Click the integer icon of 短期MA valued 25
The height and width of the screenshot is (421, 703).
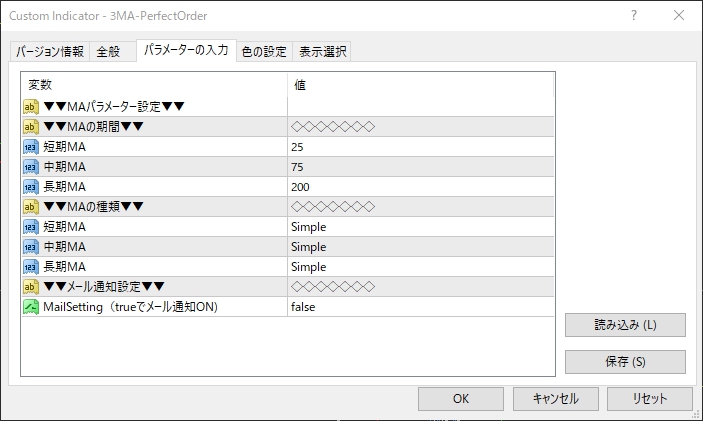31,147
